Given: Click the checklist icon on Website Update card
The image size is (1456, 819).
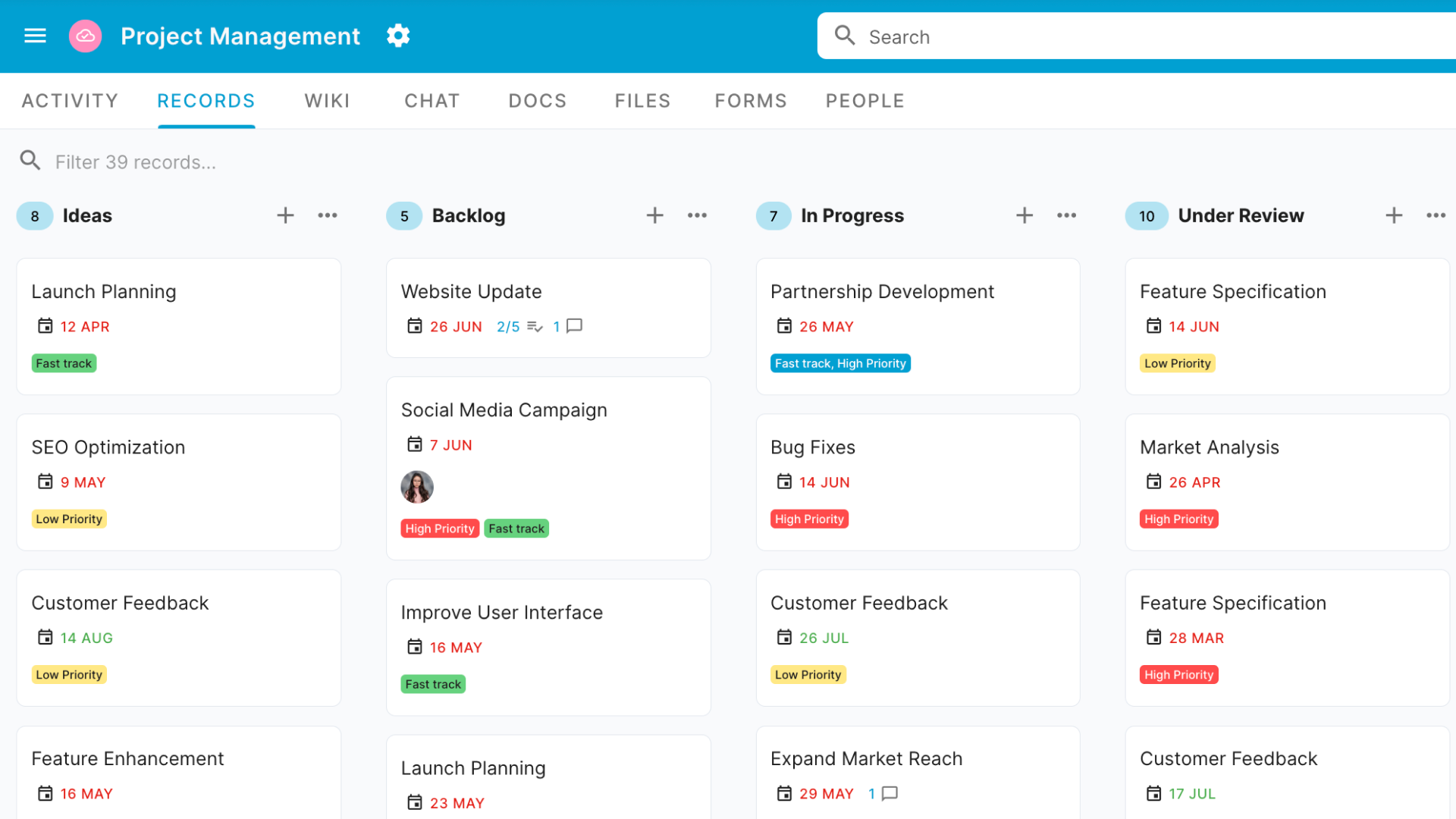Looking at the screenshot, I should point(538,326).
